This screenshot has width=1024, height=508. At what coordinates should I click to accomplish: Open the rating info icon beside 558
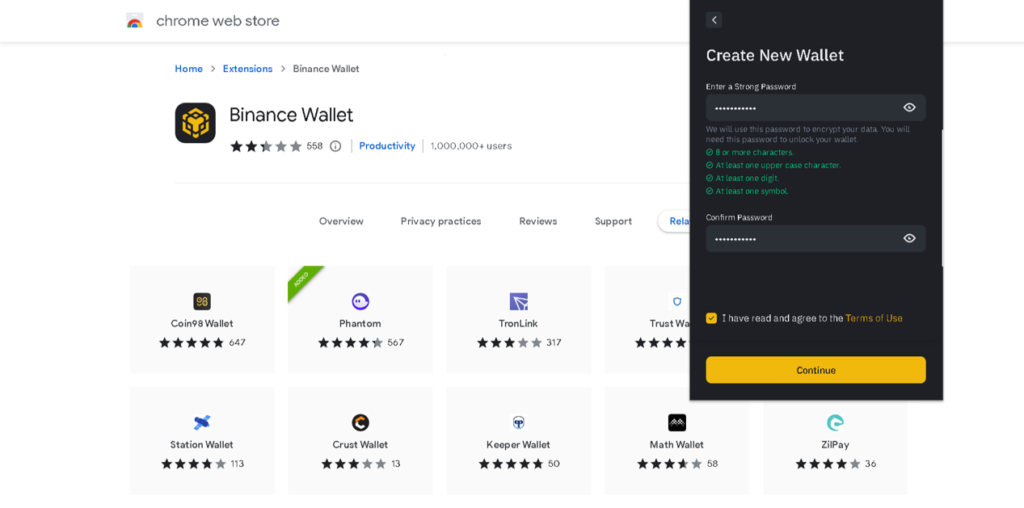click(x=336, y=146)
